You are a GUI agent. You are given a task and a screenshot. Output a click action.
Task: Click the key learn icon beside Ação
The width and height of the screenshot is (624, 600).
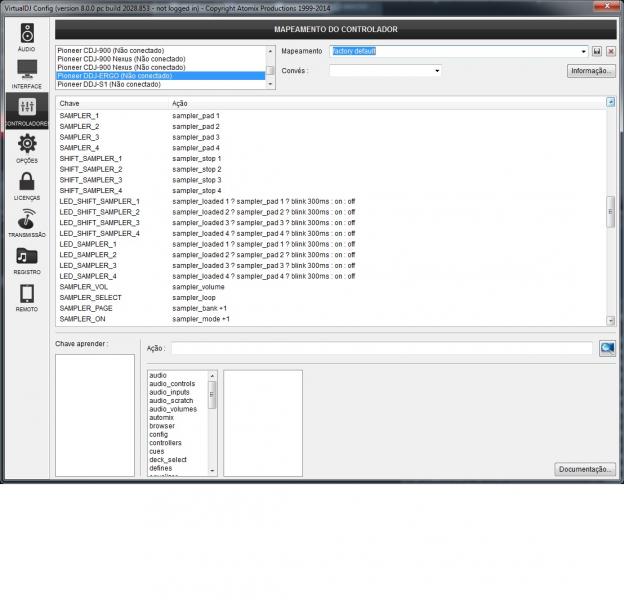(606, 348)
